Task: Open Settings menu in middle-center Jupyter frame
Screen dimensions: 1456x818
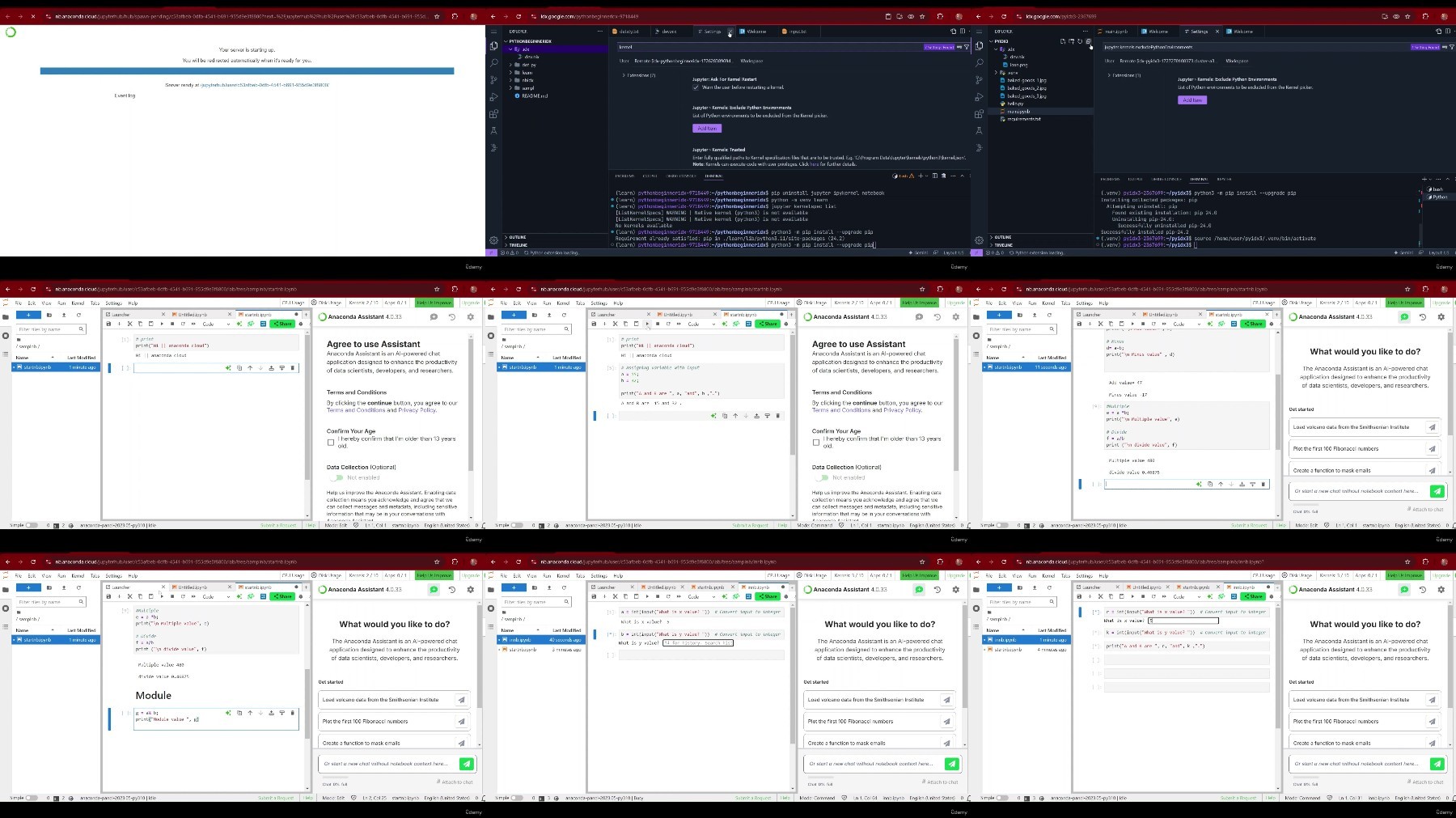Action: 599,303
